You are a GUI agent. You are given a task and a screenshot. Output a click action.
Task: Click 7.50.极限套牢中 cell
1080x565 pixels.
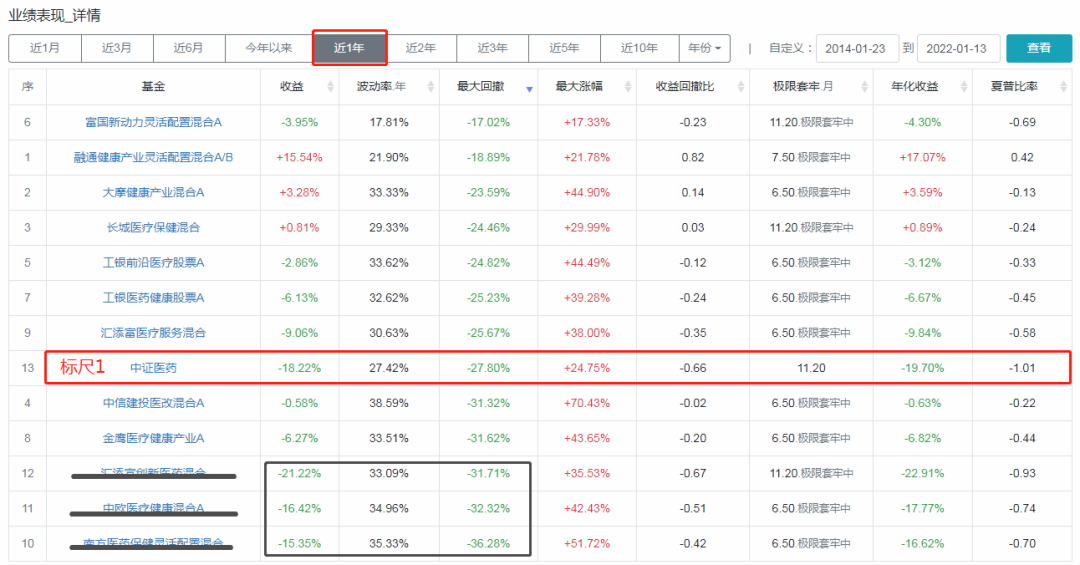[x=811, y=158]
